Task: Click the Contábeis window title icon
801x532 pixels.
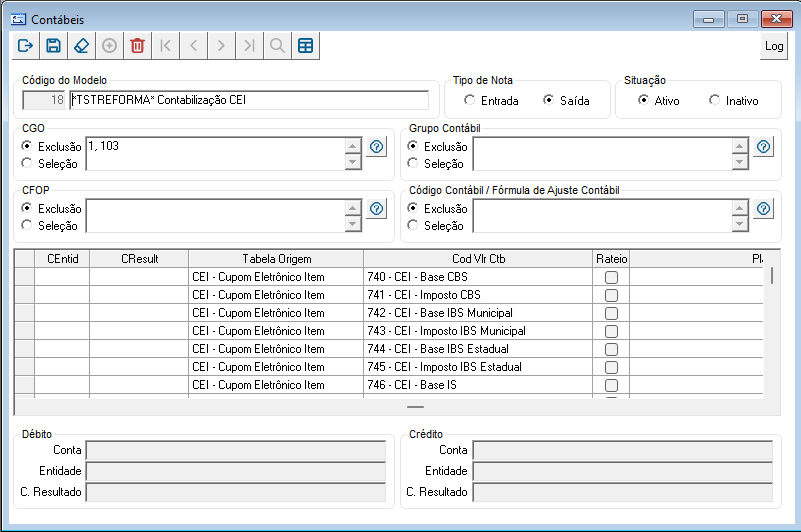Action: 18,19
